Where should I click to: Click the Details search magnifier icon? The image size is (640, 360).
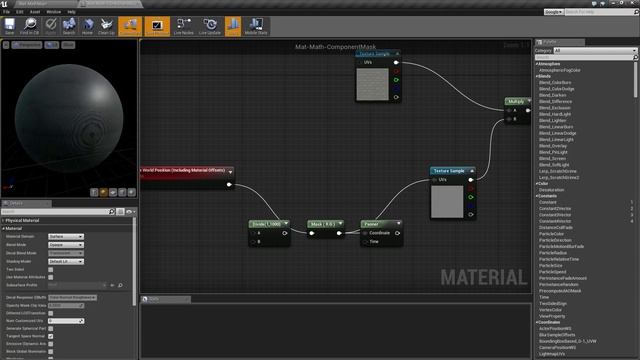pos(111,211)
